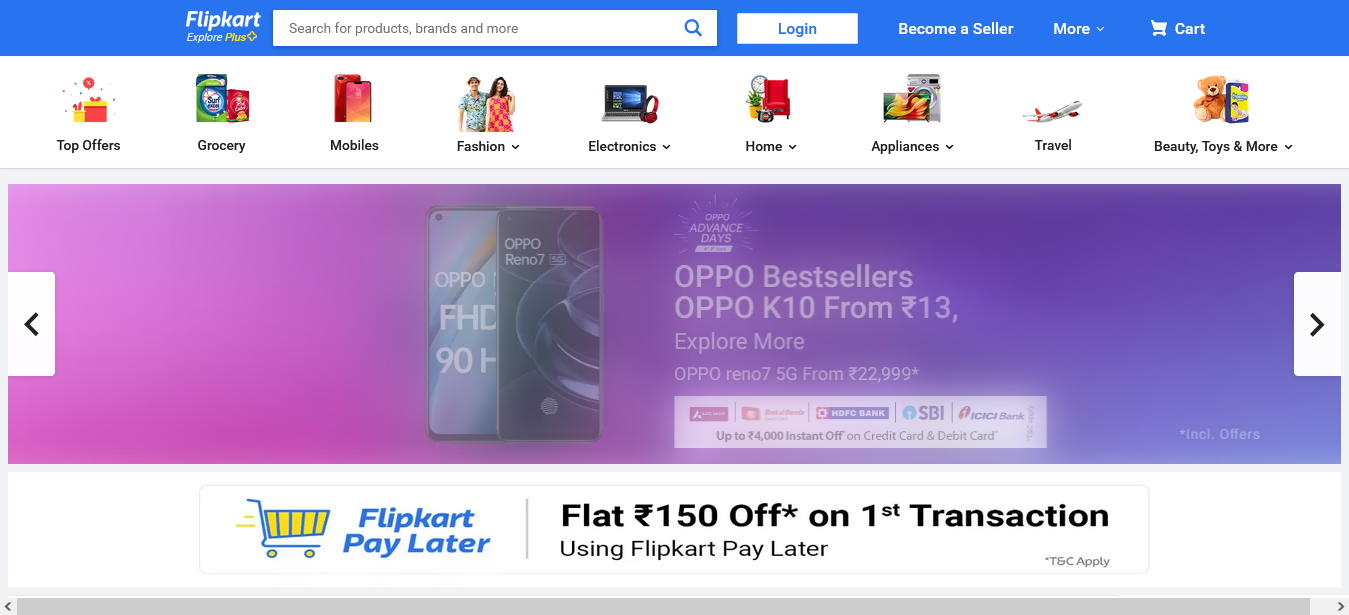Expand the Fashion category dropdown
This screenshot has width=1349, height=615.
[x=488, y=146]
